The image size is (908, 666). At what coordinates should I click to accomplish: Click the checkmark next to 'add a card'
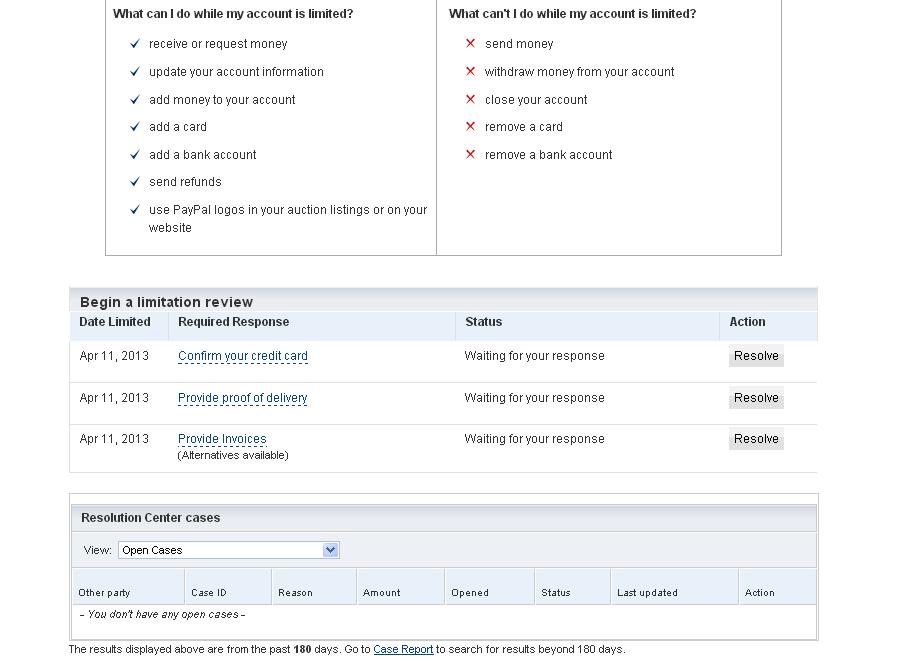point(135,127)
